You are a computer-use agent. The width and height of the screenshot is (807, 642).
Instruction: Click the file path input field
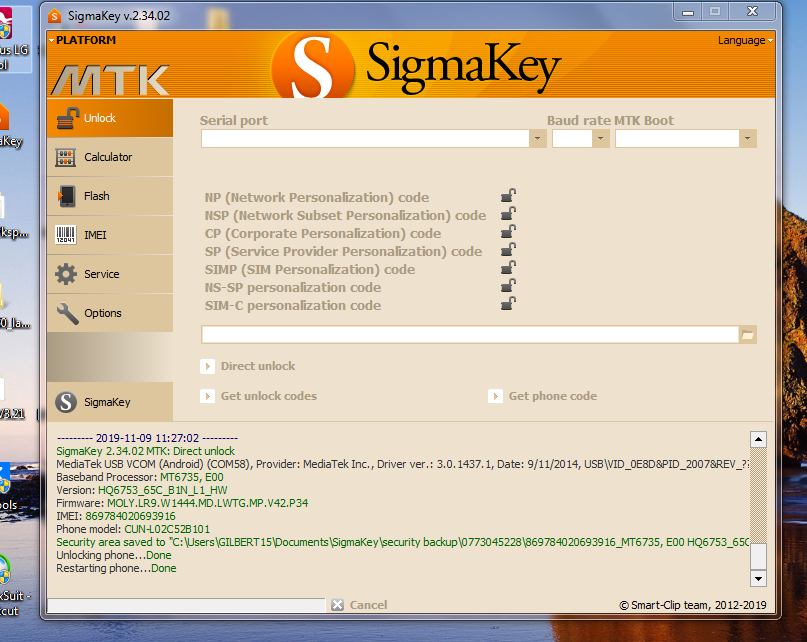click(x=470, y=335)
